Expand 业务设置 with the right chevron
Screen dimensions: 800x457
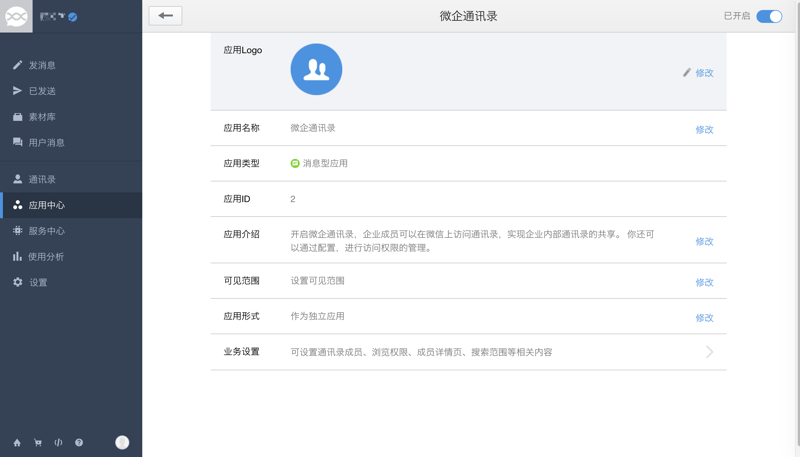point(709,352)
